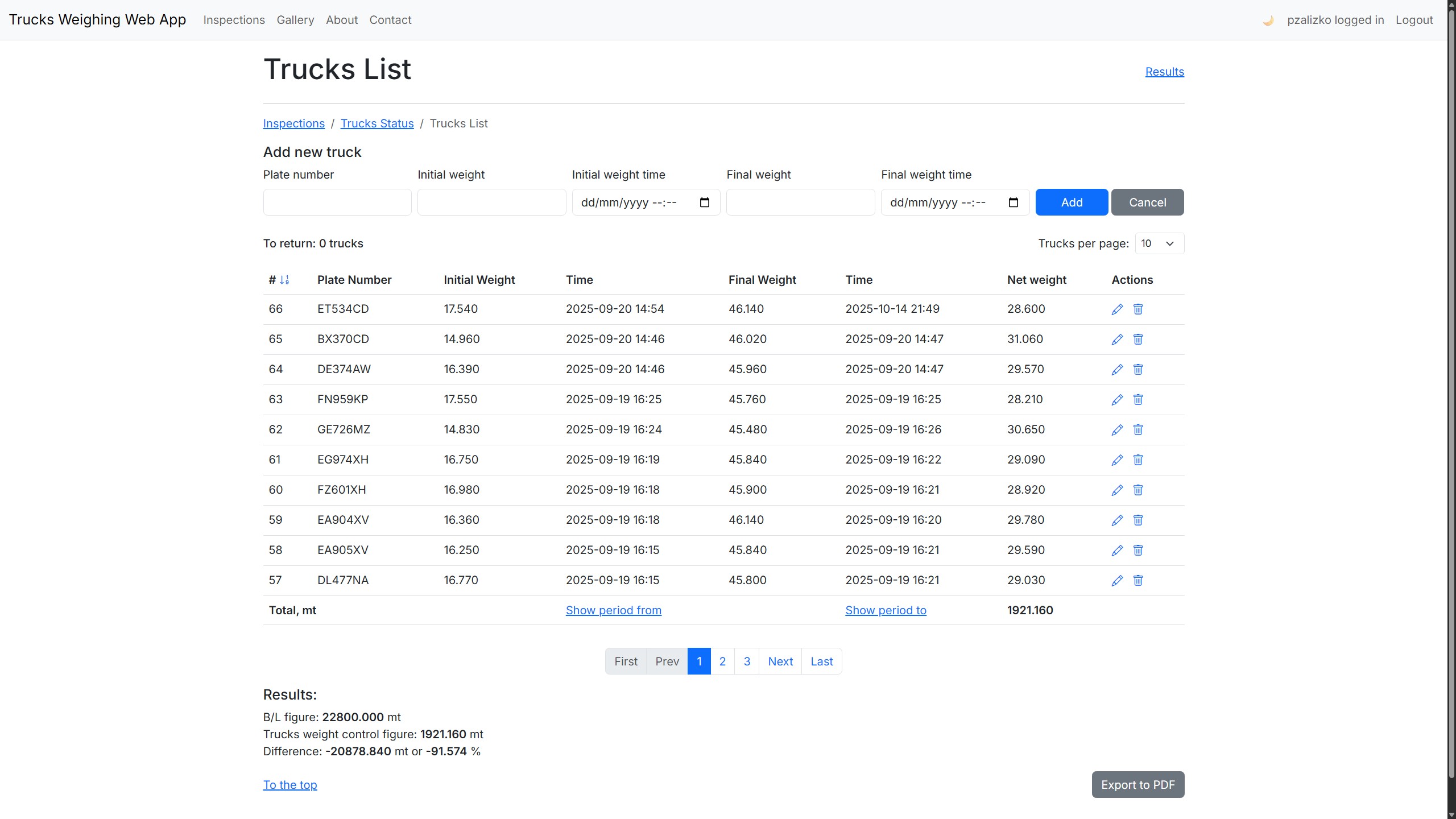
Task: Follow the Show period from link
Action: point(613,610)
